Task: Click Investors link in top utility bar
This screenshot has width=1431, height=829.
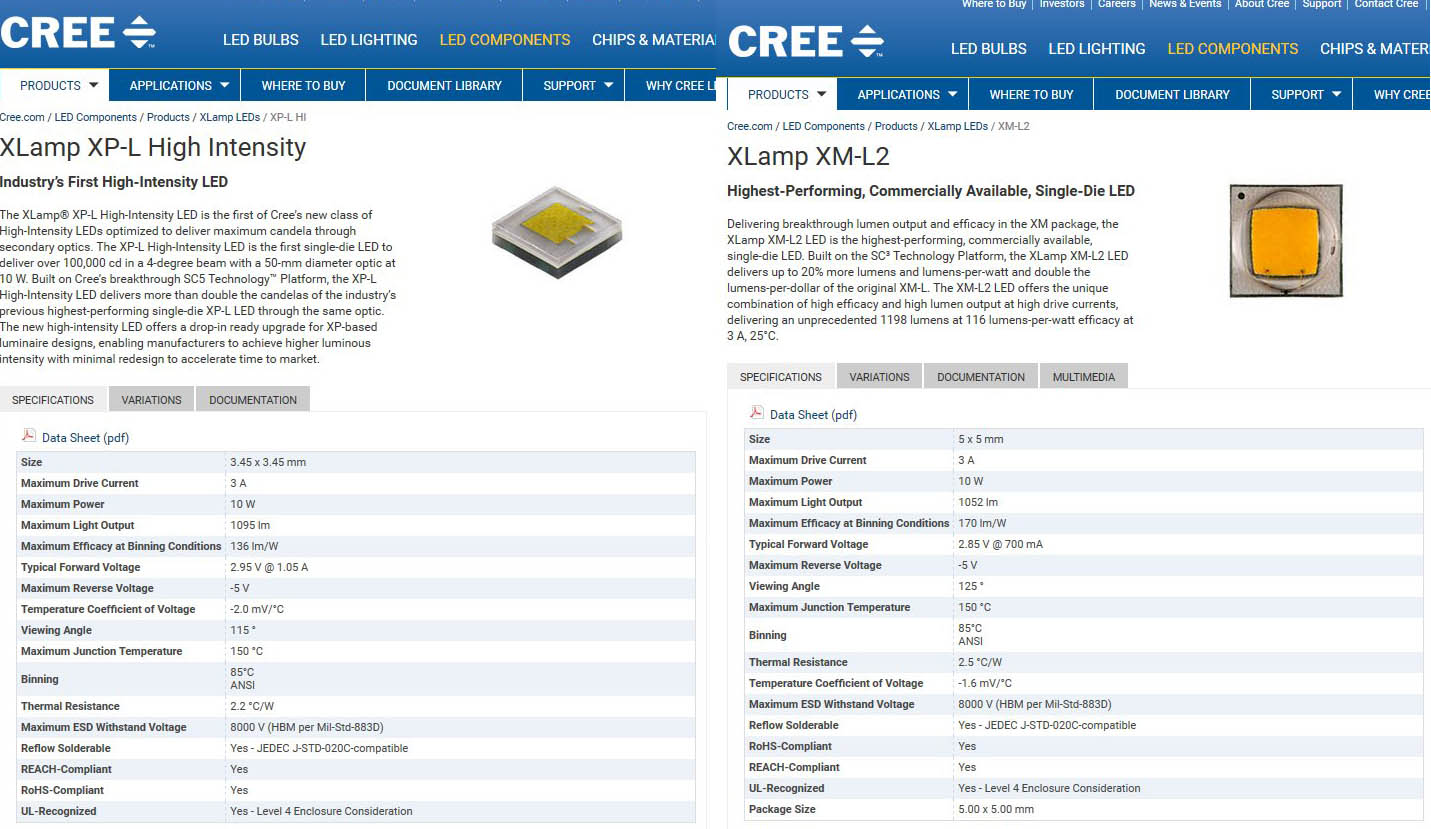Action: coord(1062,4)
